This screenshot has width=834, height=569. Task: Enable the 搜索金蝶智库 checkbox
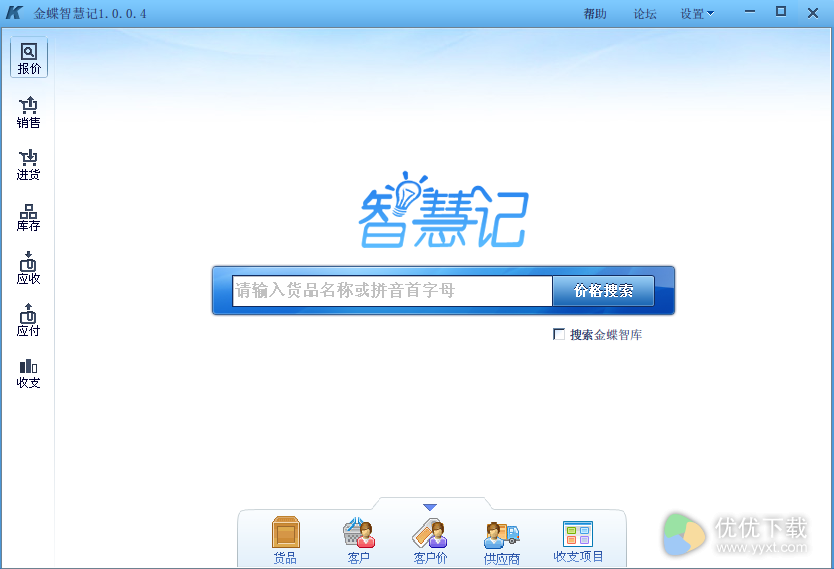coord(559,334)
